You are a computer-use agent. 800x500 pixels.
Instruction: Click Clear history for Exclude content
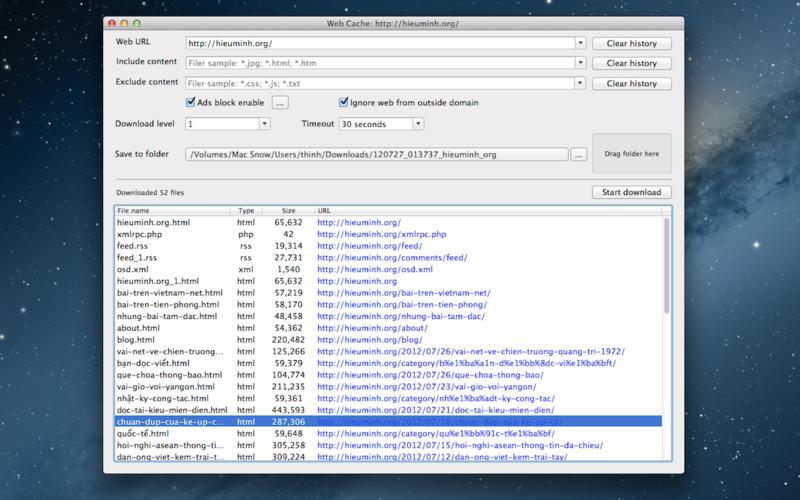[x=631, y=83]
